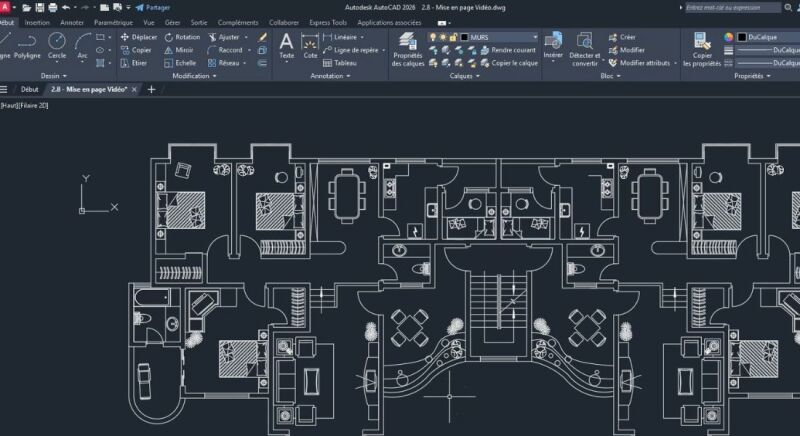The width and height of the screenshot is (800, 436).
Task: Select the Cote dimension tool
Action: 310,46
